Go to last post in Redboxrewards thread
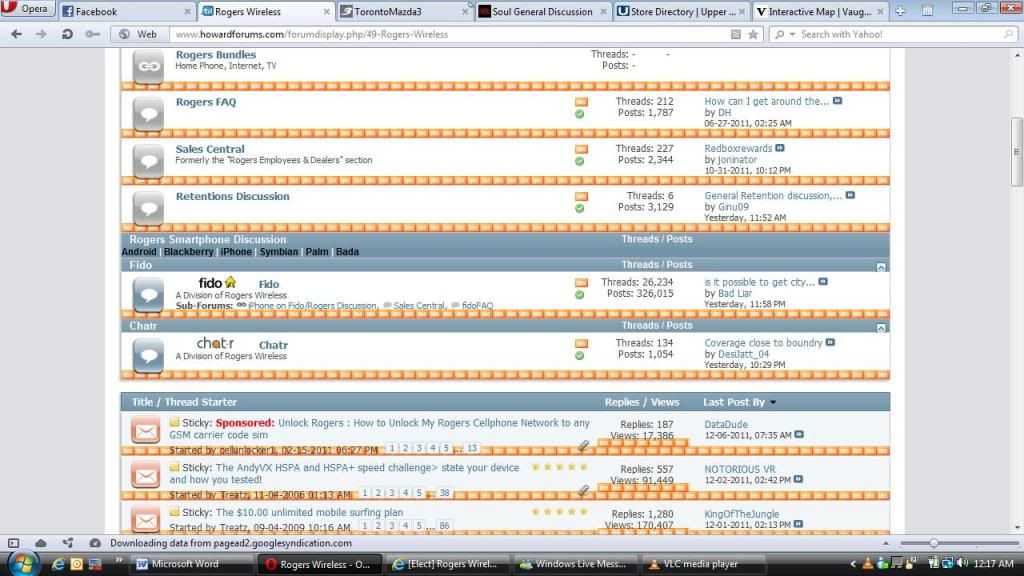The width and height of the screenshot is (1024, 576). [x=780, y=148]
